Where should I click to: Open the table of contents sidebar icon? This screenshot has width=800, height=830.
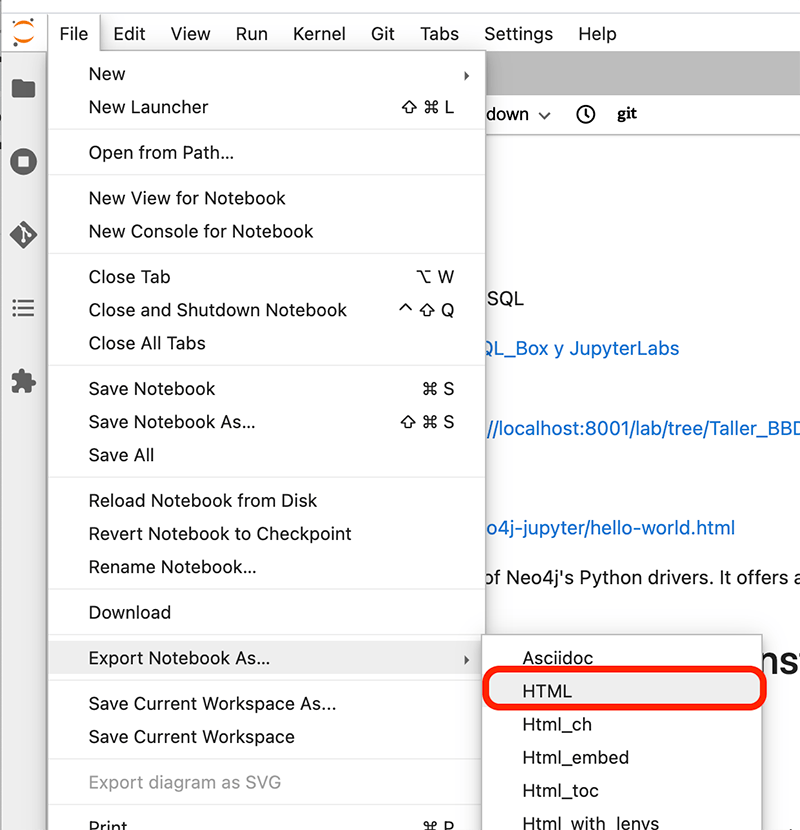pyautogui.click(x=23, y=308)
